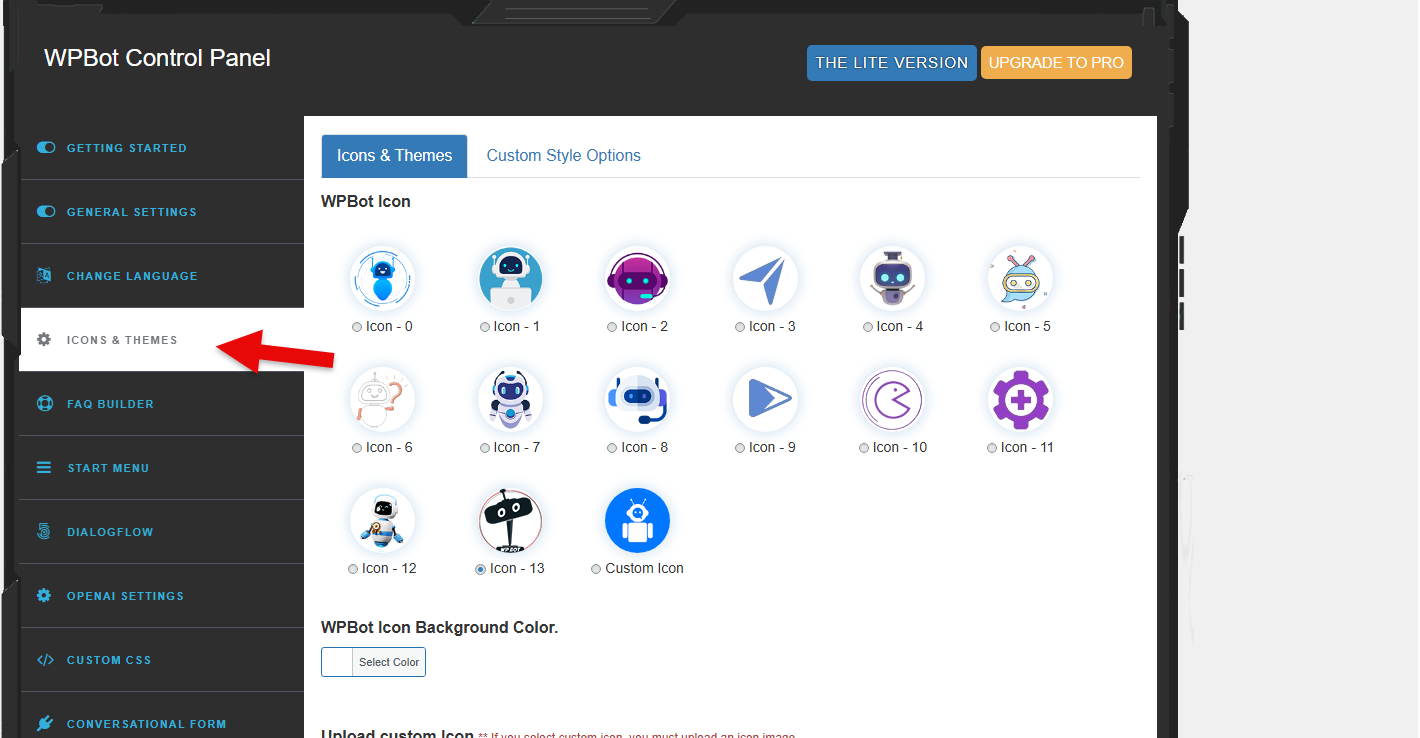Click the Icon - 1 laptop robot image

click(511, 278)
